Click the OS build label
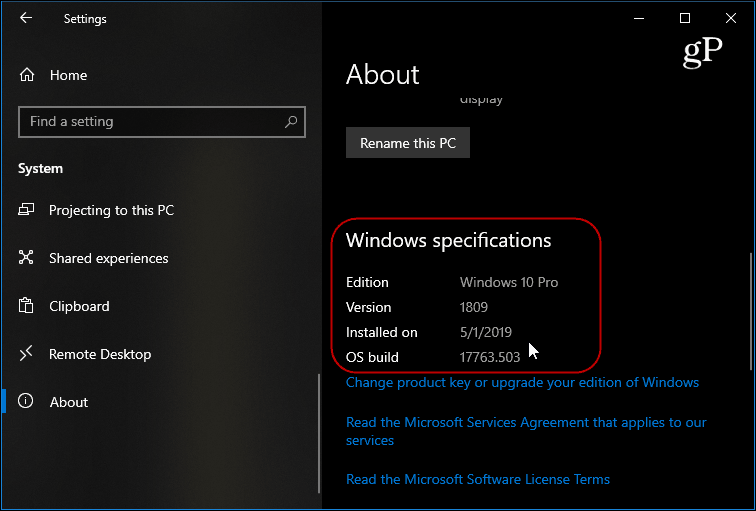Viewport: 756px width, 511px height. pos(372,357)
